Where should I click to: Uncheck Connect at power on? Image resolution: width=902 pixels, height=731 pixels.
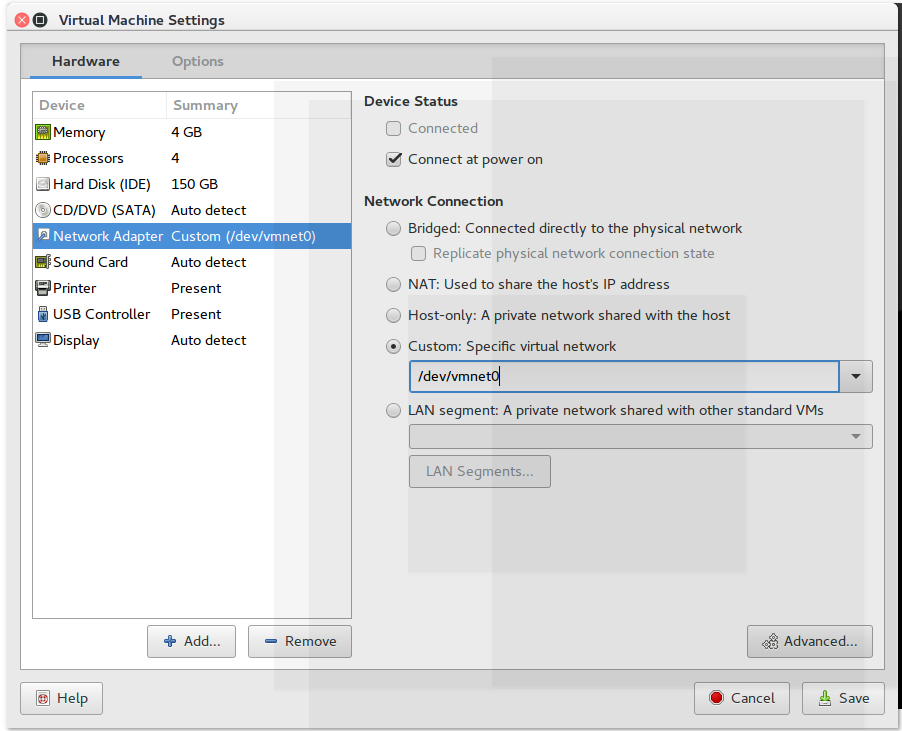click(x=393, y=159)
